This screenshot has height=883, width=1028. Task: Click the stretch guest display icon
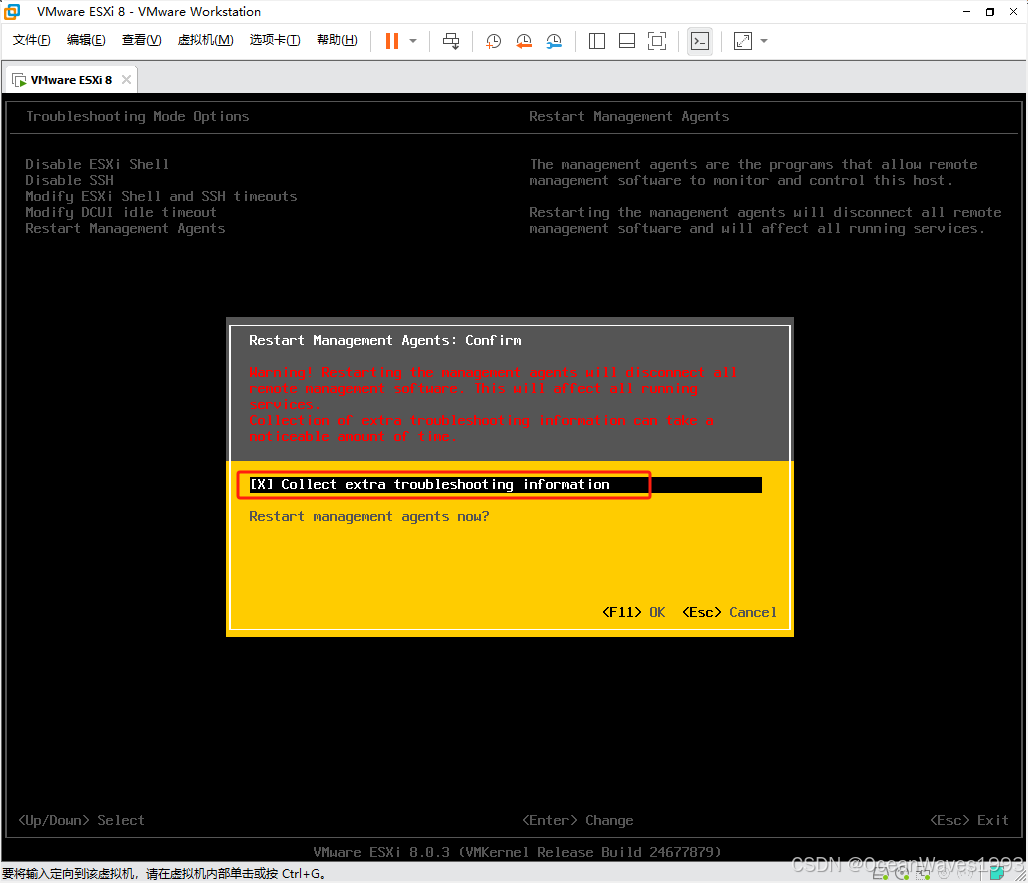coord(743,41)
